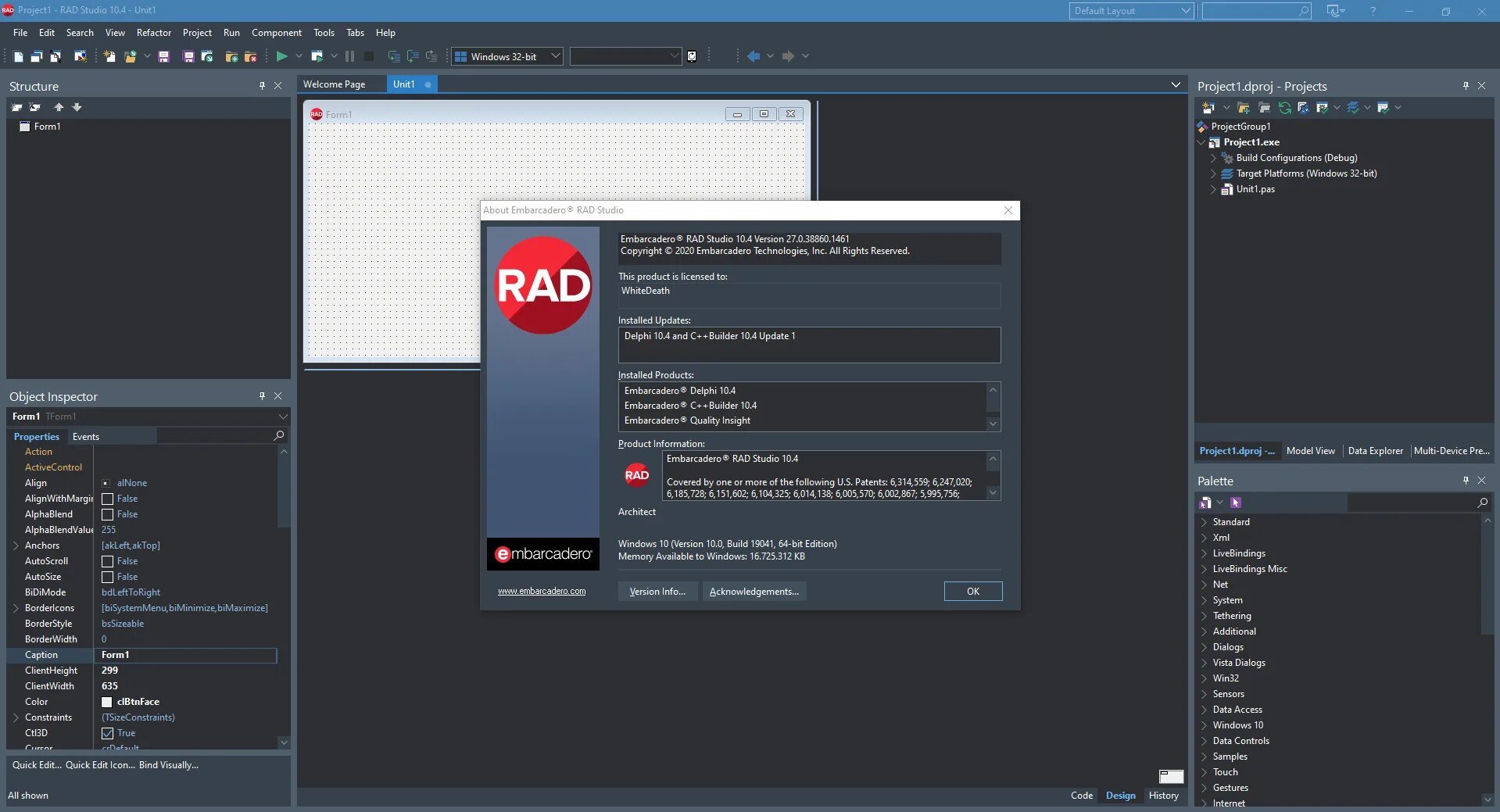Screen dimensions: 1500x812
Task: Click the title bar search box
Action: point(1256,11)
